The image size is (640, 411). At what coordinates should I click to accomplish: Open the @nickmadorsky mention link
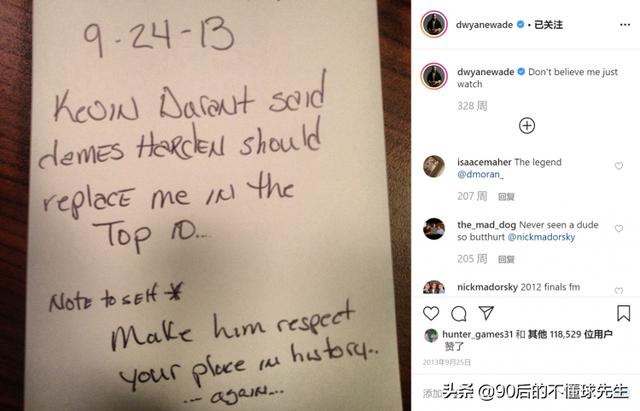pyautogui.click(x=541, y=237)
